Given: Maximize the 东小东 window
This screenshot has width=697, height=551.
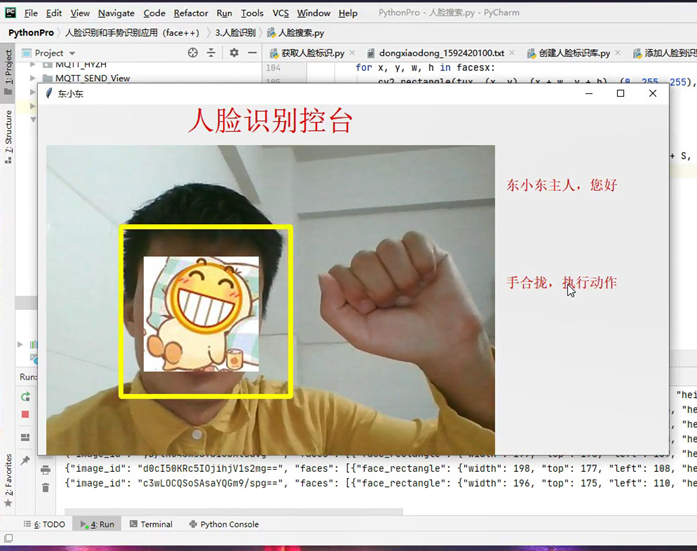Looking at the screenshot, I should [x=621, y=93].
